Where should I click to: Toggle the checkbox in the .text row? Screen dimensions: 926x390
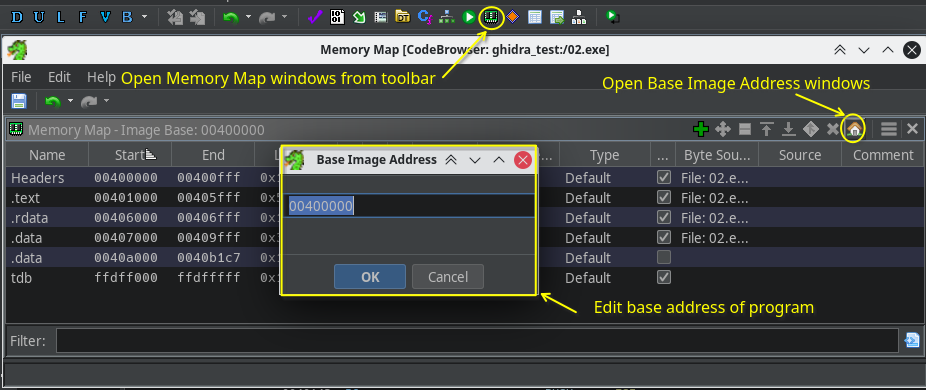pos(664,197)
